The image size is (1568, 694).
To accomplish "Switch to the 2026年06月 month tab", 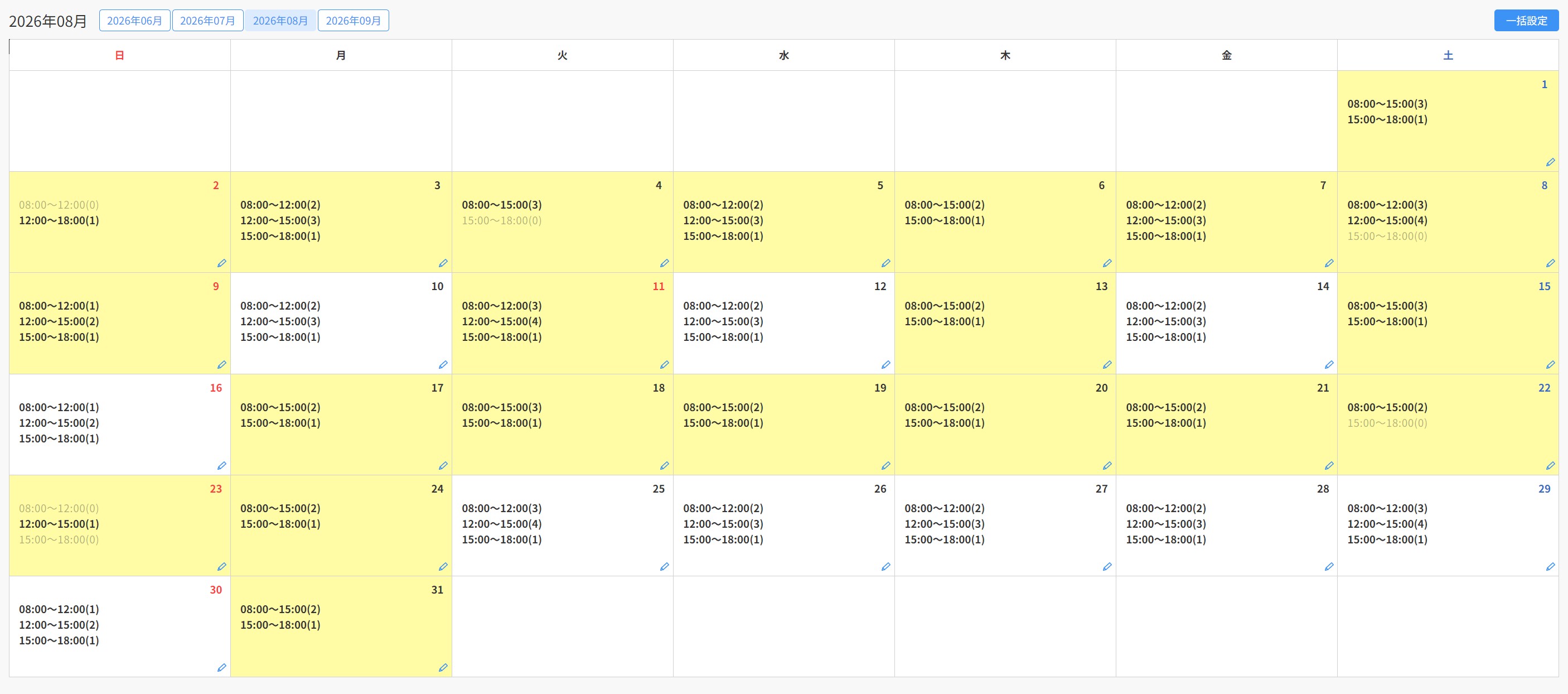I will coord(134,21).
